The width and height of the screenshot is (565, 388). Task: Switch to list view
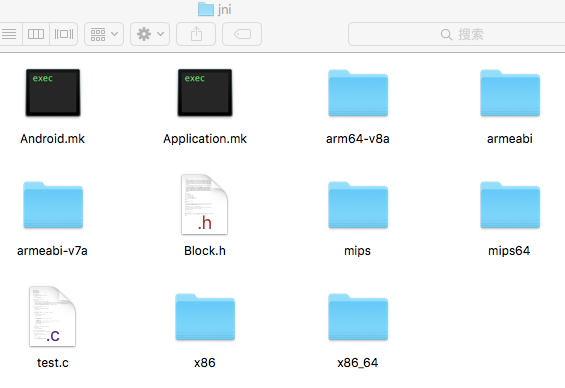coord(10,34)
